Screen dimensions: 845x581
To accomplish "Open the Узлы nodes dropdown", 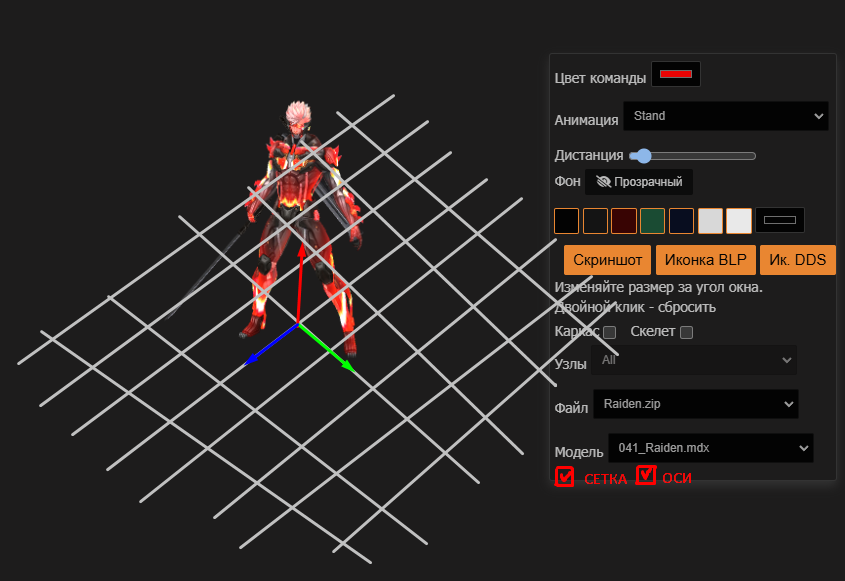I will point(694,360).
